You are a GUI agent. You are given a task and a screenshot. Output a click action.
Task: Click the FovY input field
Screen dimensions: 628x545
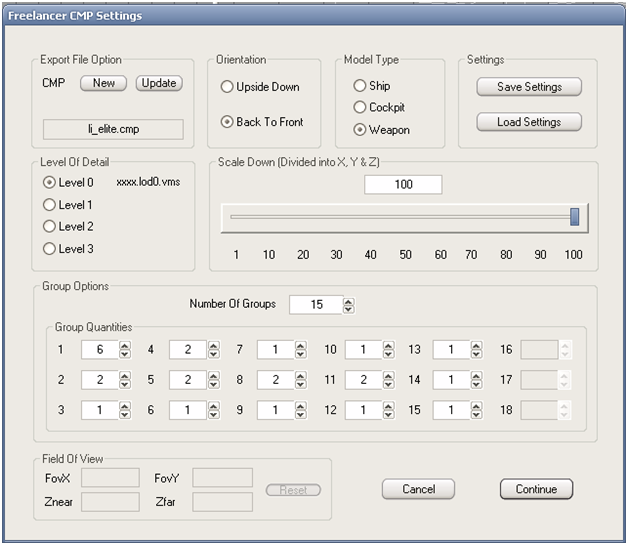(x=222, y=478)
